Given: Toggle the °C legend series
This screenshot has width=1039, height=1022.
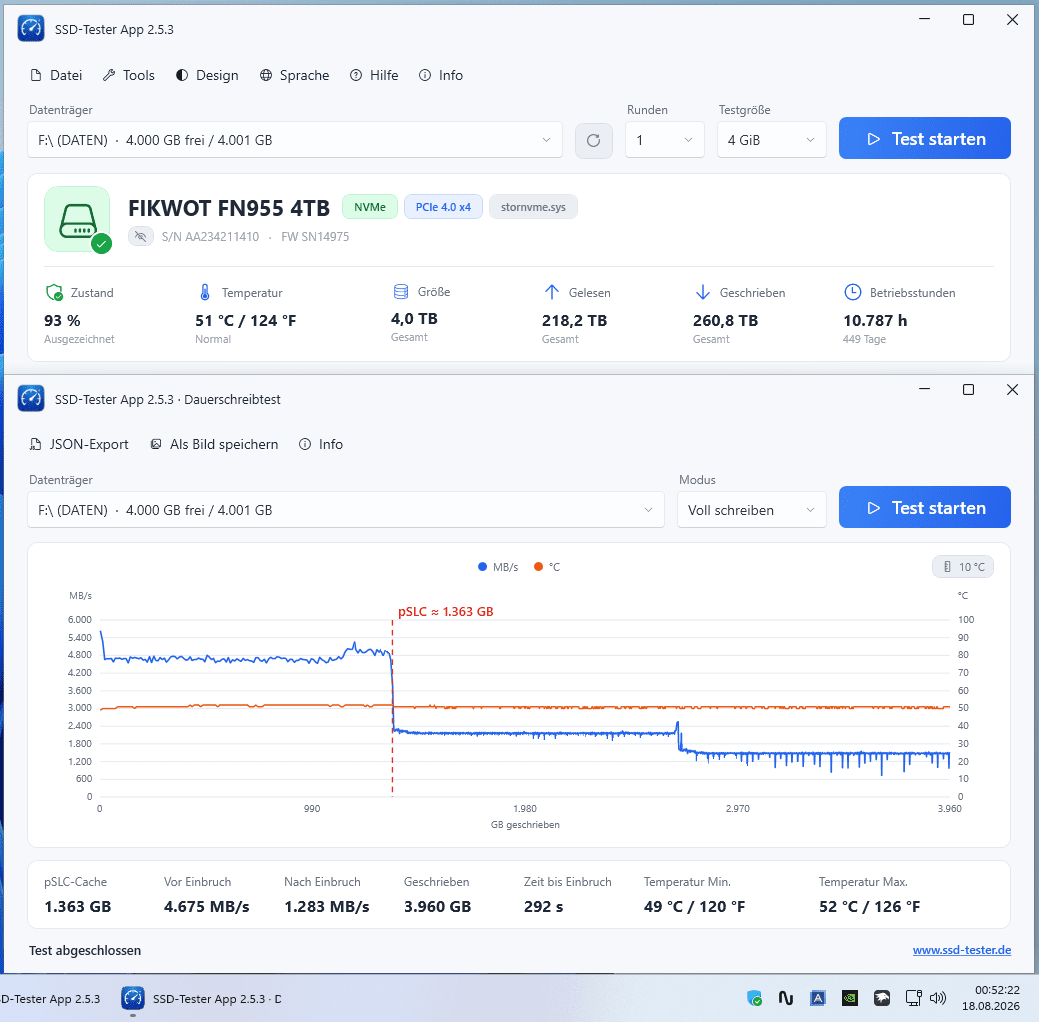Looking at the screenshot, I should [x=547, y=567].
